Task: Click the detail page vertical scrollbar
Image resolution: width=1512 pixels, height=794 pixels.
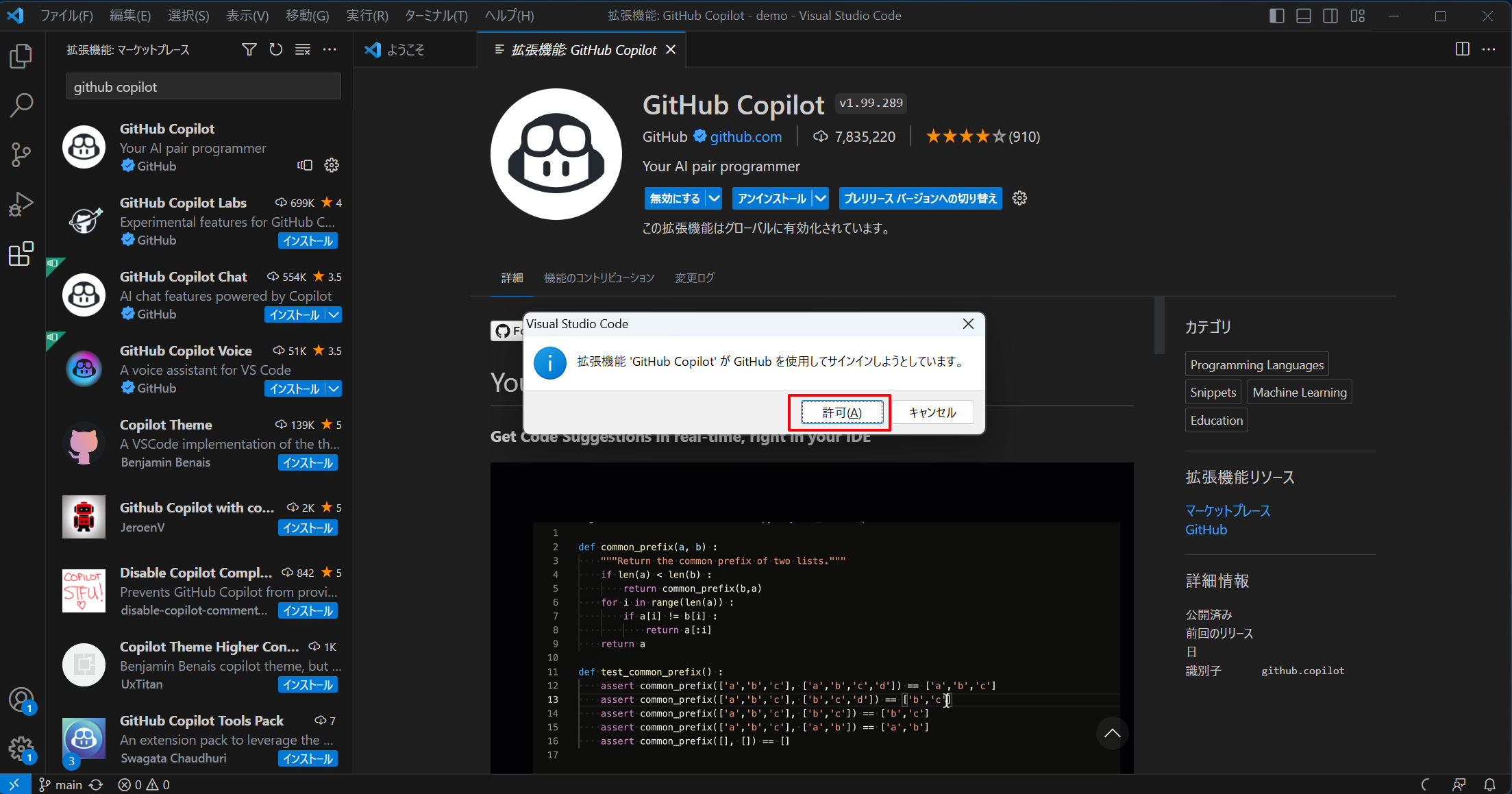Action: pyautogui.click(x=1159, y=325)
